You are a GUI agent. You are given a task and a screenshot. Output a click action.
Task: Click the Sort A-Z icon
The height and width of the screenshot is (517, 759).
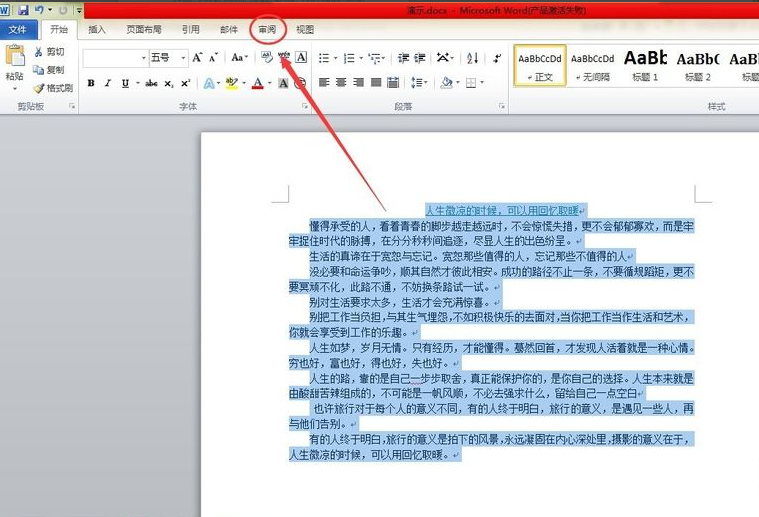click(x=472, y=58)
